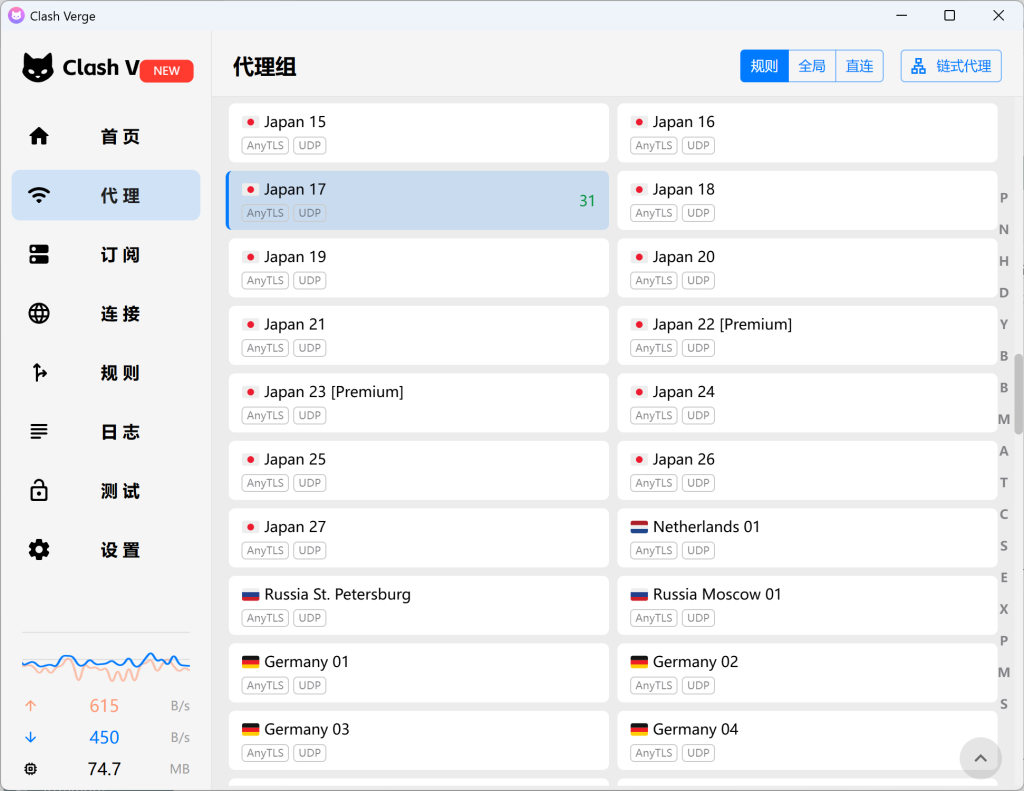Select the Japan 27 proxy node
The height and width of the screenshot is (791, 1024).
click(x=419, y=538)
